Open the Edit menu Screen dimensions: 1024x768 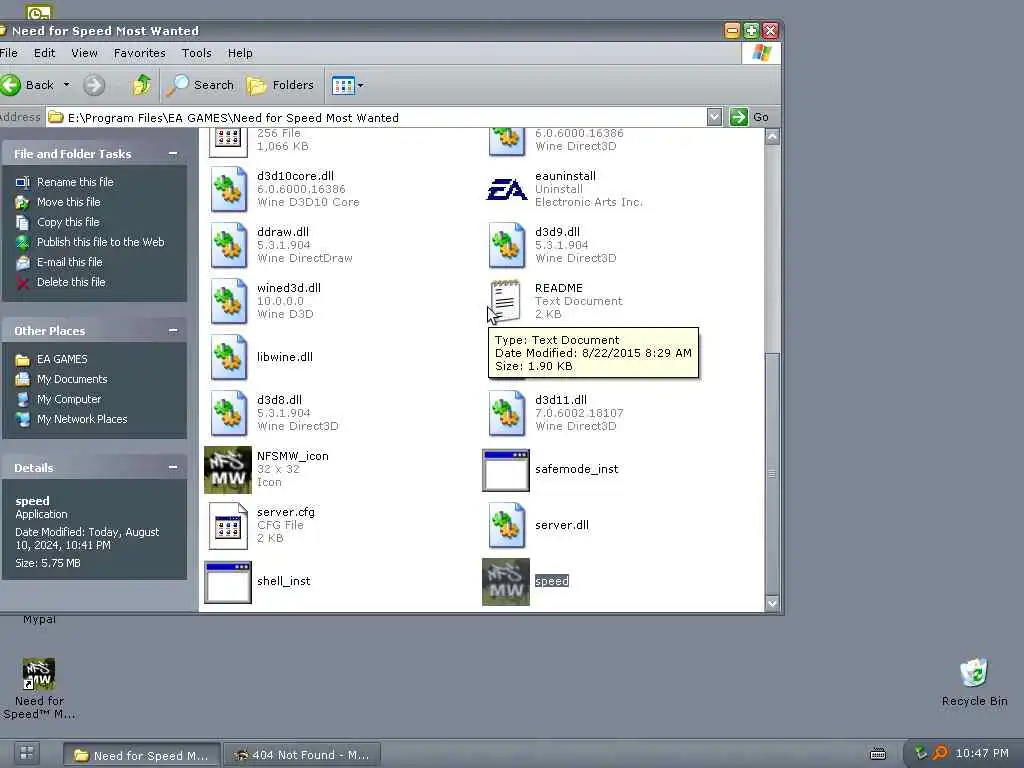(44, 53)
